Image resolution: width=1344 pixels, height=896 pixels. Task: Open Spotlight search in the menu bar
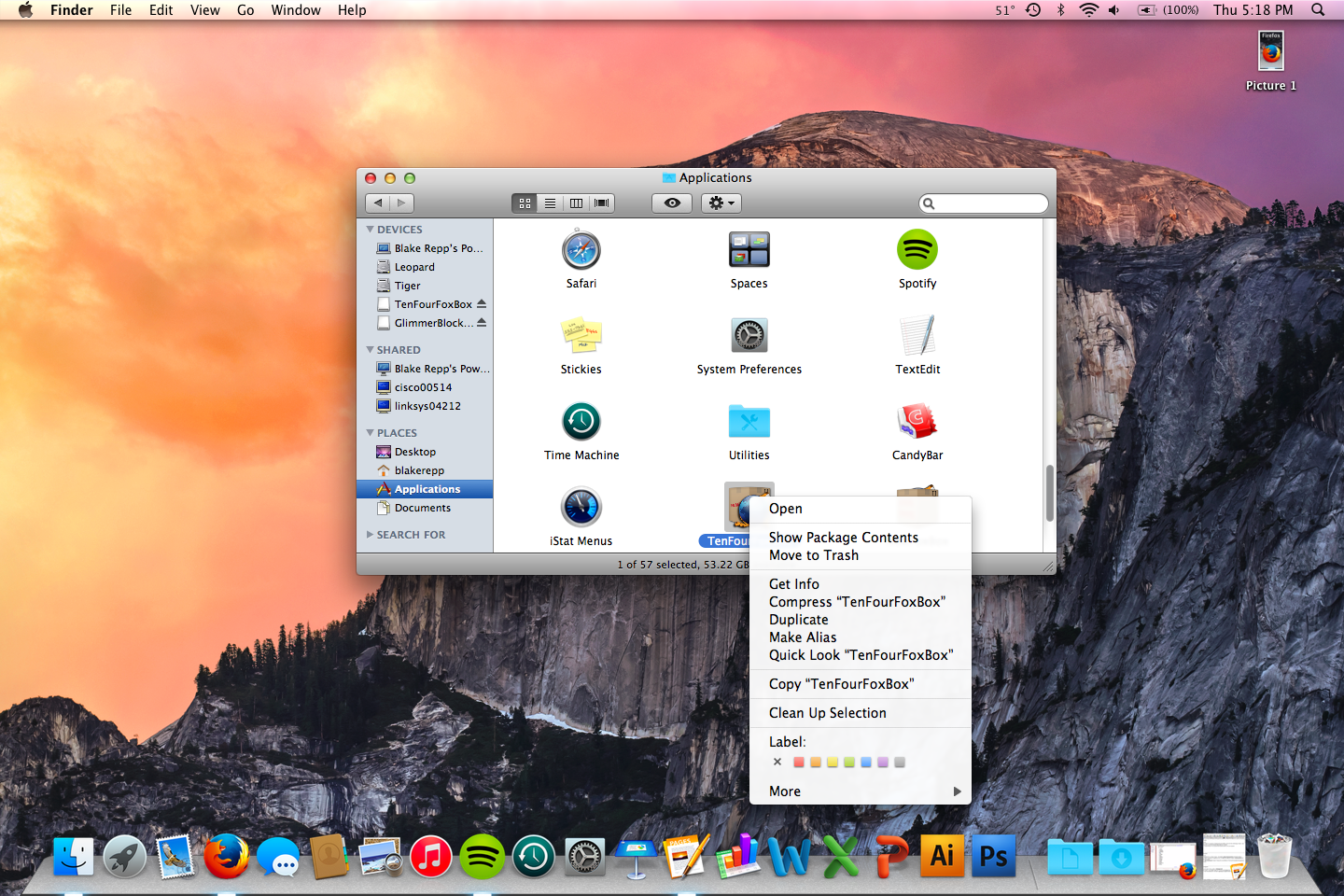click(x=1318, y=10)
